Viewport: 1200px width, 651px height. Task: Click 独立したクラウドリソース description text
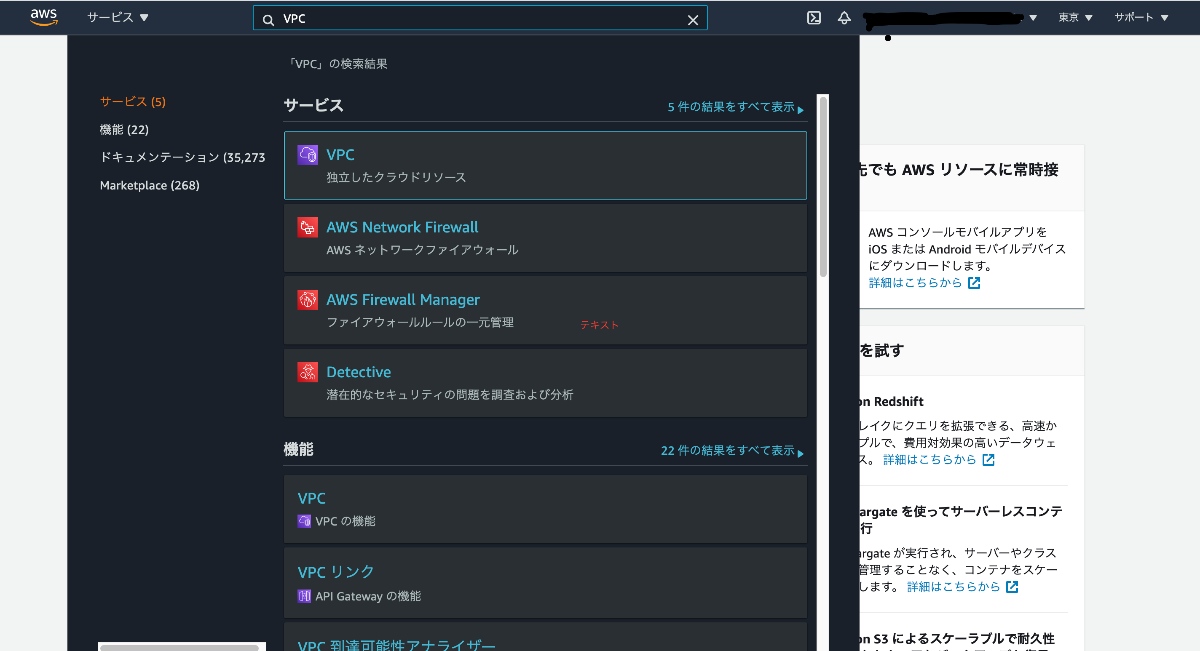396,177
